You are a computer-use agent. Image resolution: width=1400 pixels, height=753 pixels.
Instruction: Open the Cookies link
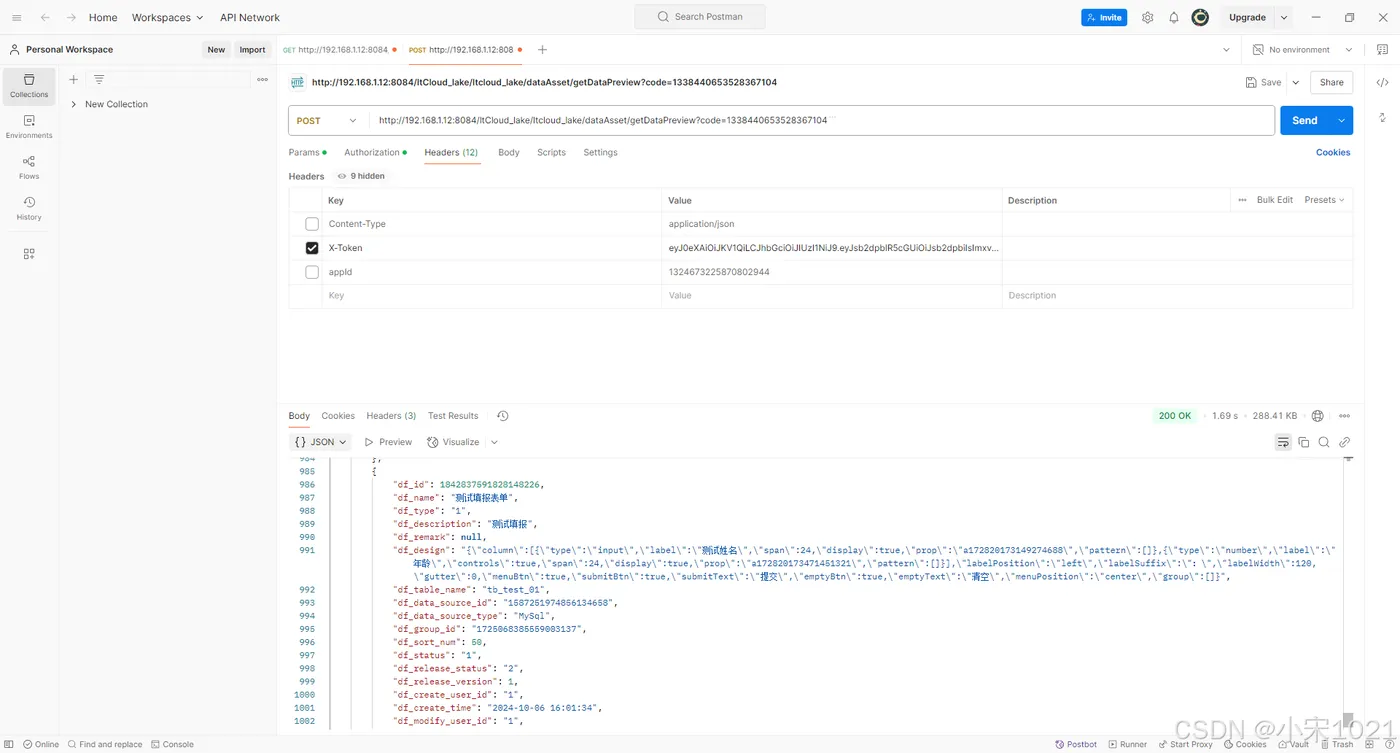point(1332,153)
